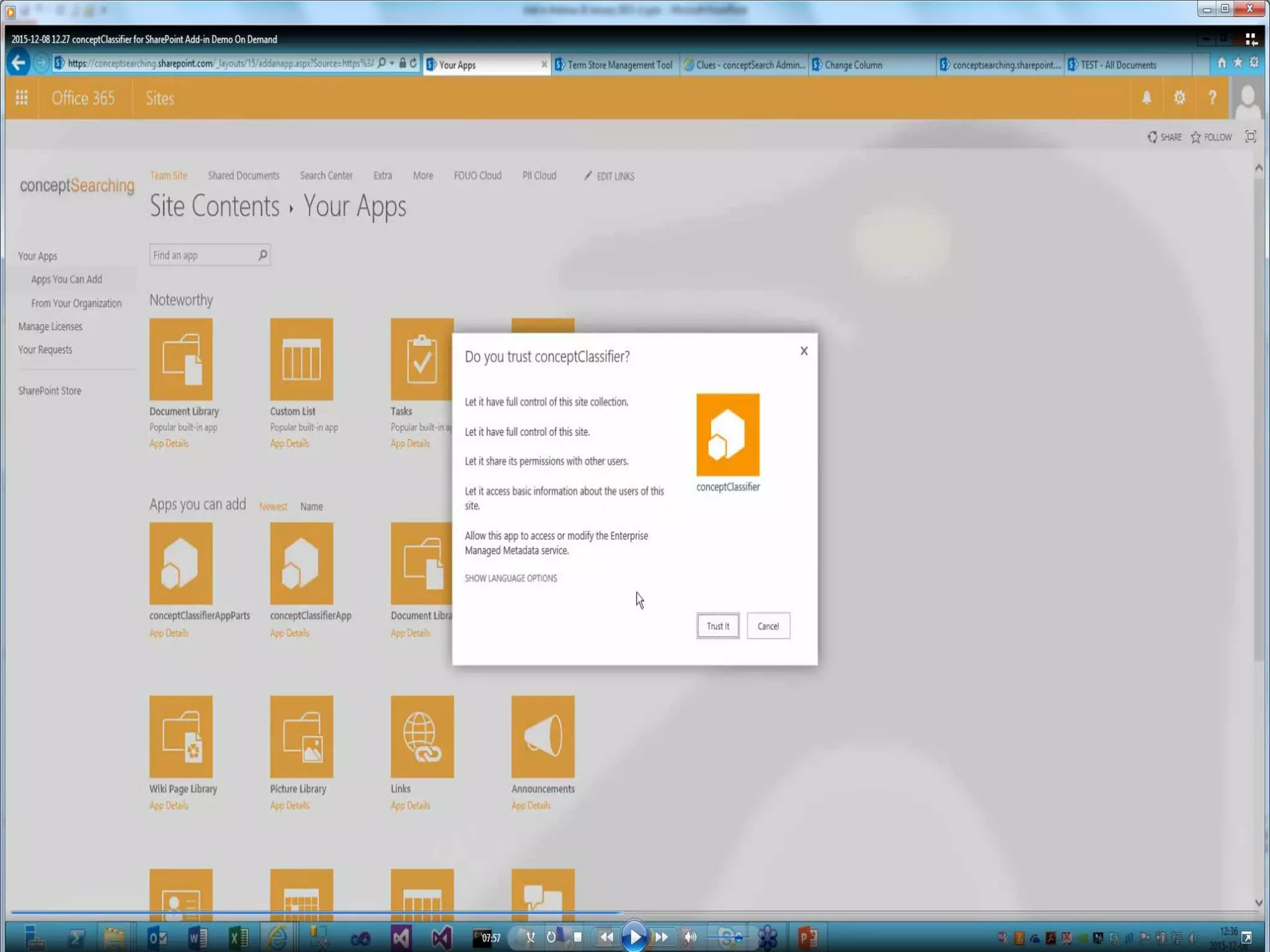
Task: Click the Links globe app tile
Action: [x=422, y=736]
